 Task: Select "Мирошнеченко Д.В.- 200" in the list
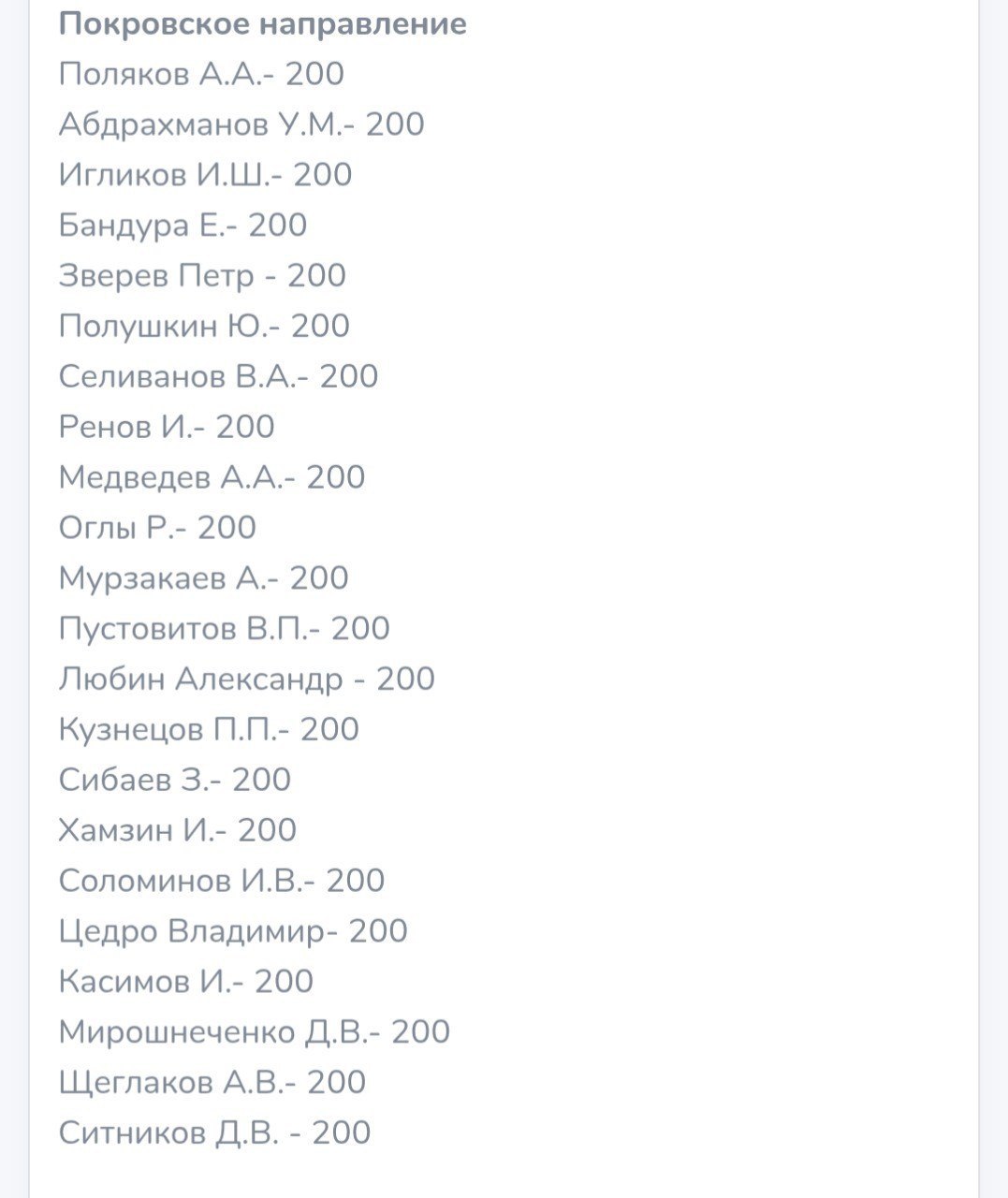tap(254, 1033)
